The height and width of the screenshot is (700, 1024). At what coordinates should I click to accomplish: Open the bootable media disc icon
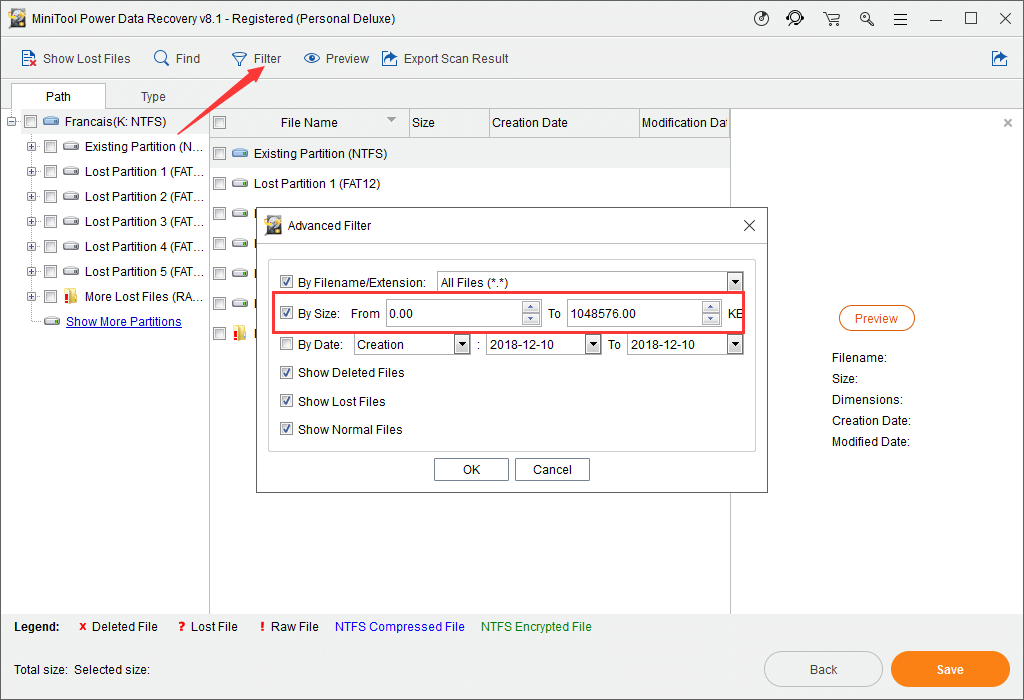point(761,18)
